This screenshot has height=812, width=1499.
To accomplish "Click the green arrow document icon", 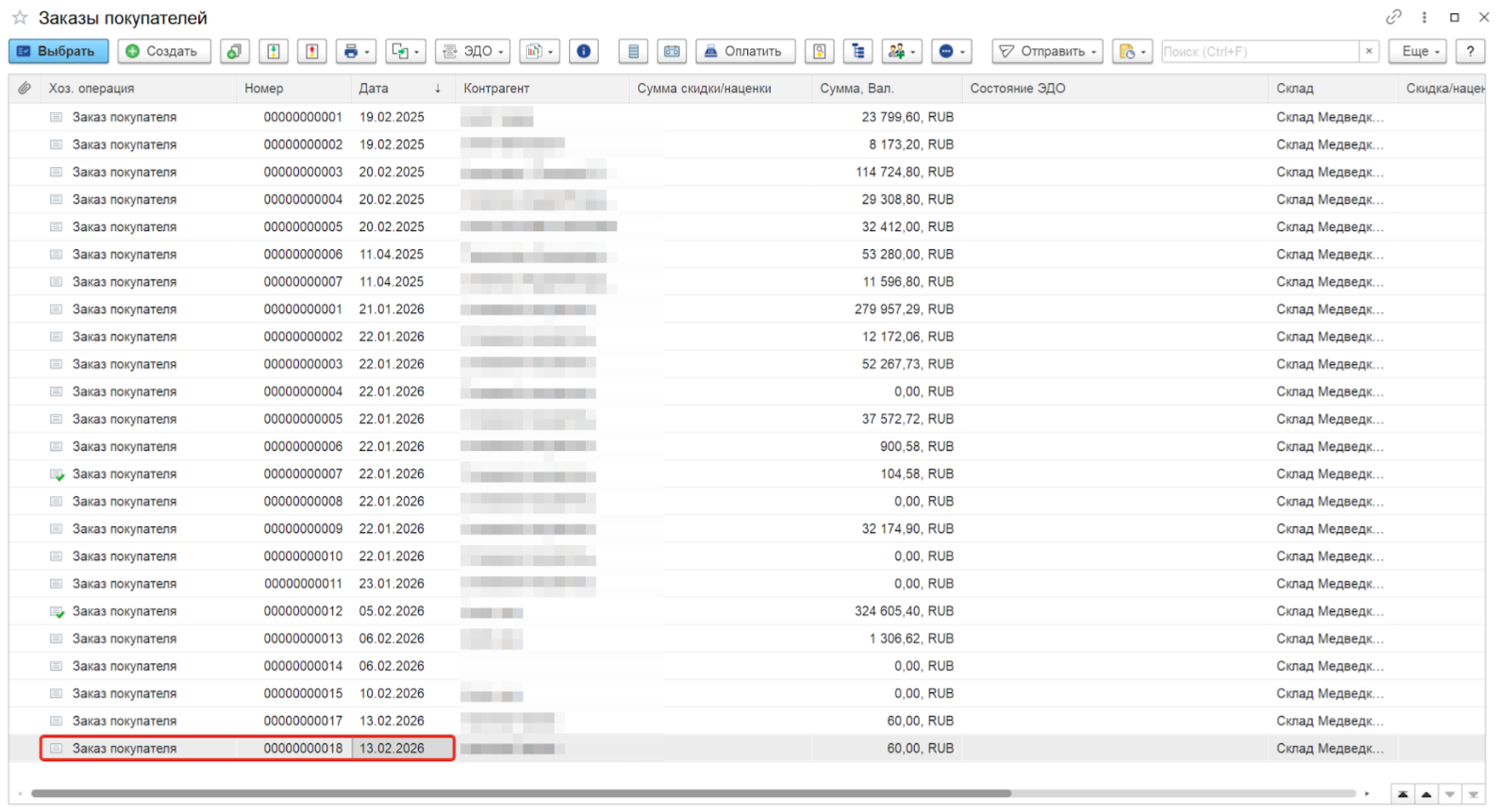I will pos(274,51).
